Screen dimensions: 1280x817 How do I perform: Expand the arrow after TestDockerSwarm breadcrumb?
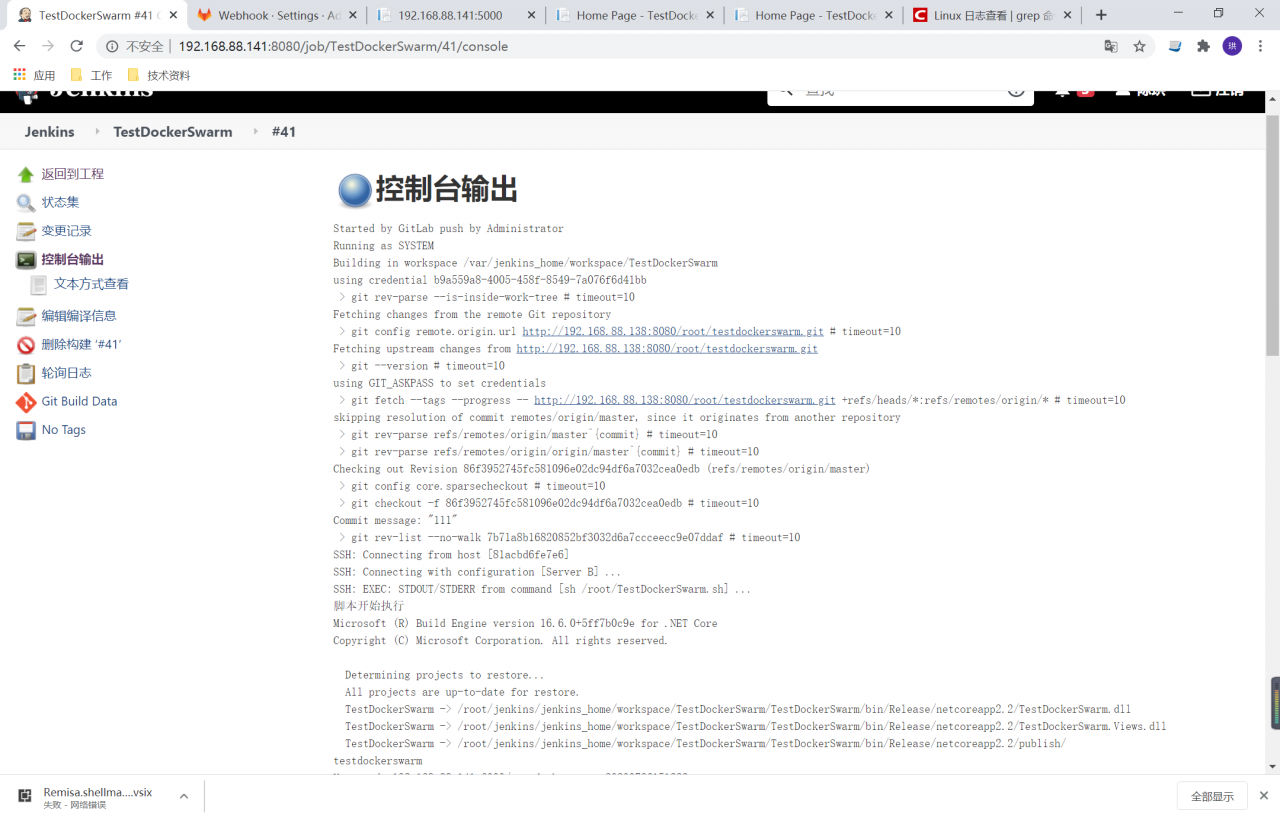(255, 132)
